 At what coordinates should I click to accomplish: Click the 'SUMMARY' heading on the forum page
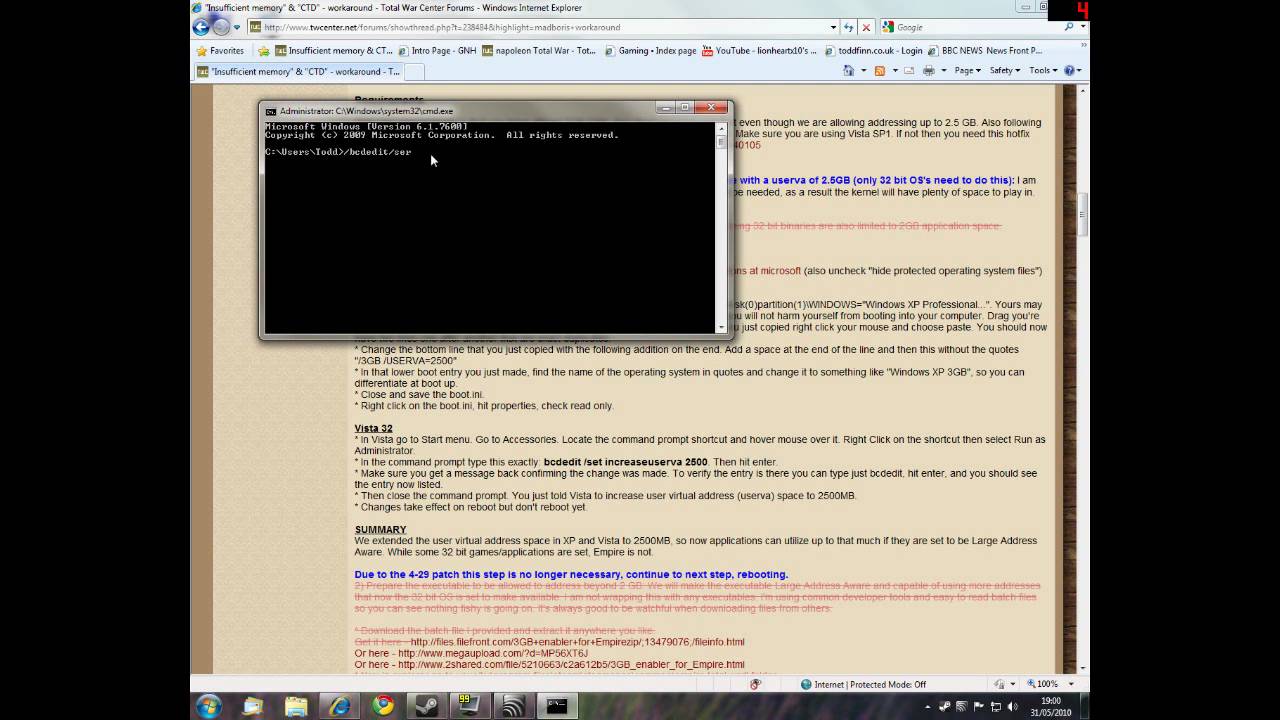(x=380, y=529)
